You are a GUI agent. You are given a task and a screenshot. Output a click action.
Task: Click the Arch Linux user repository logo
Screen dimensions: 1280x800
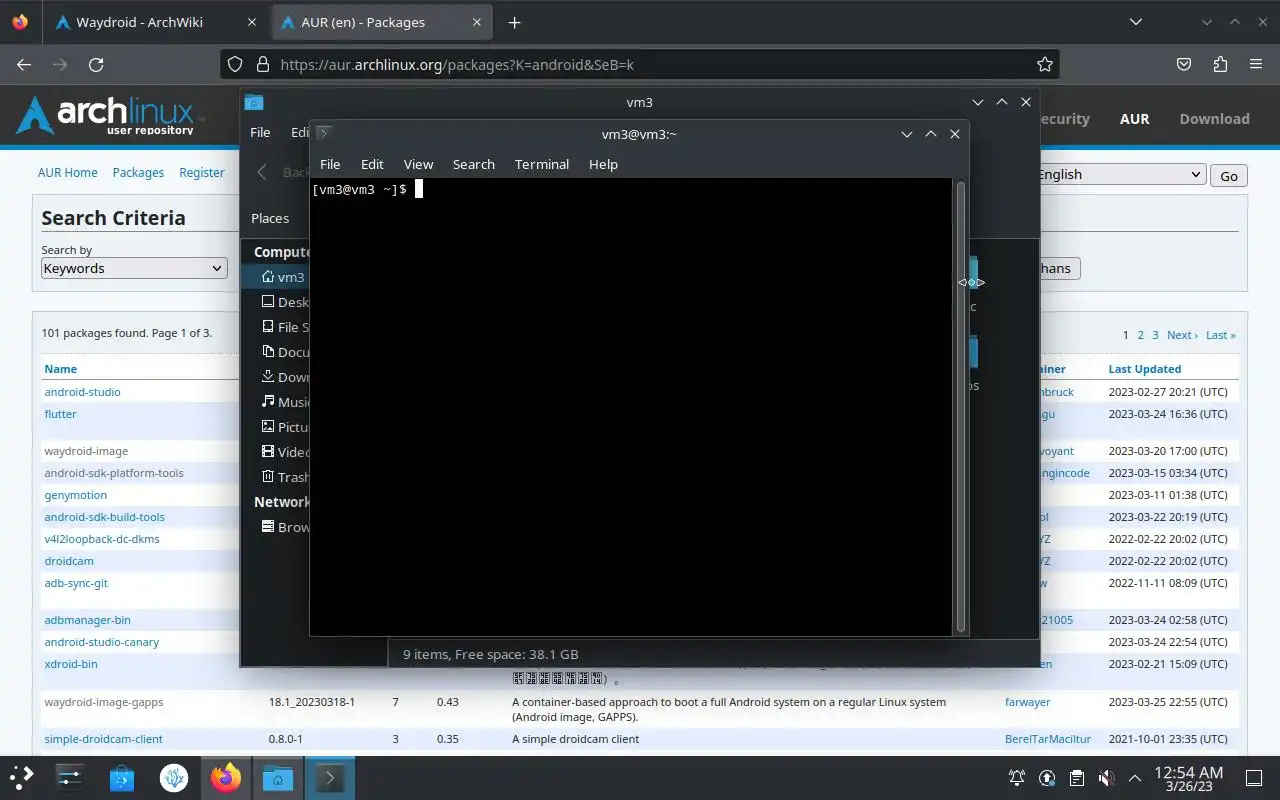(110, 116)
